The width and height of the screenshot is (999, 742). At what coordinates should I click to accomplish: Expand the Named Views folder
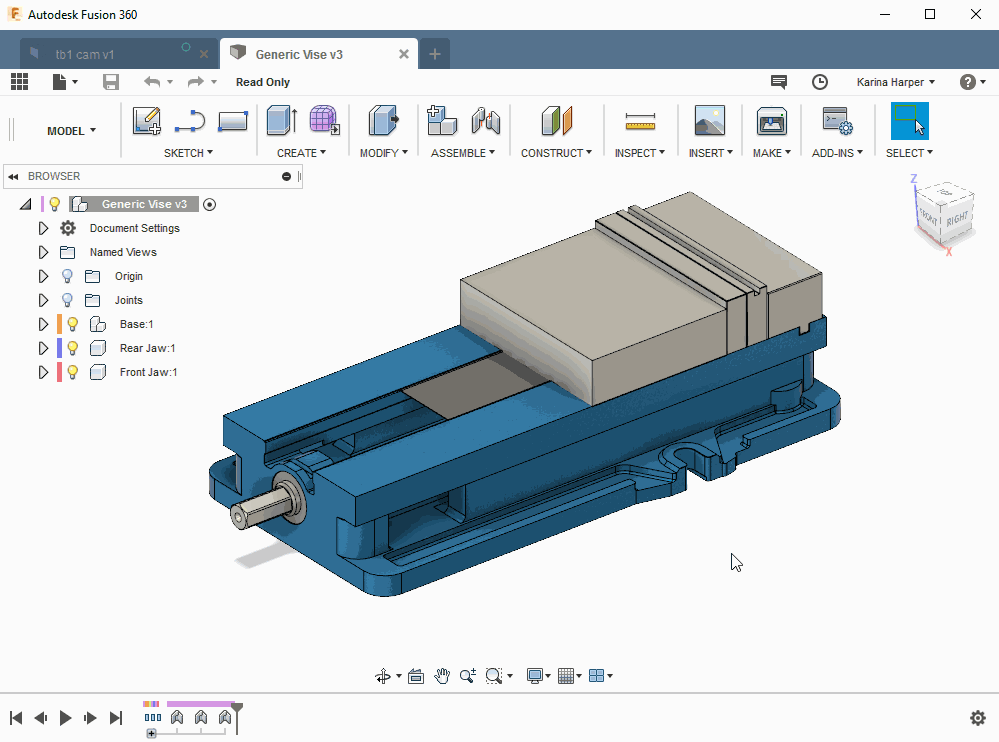[x=43, y=252]
